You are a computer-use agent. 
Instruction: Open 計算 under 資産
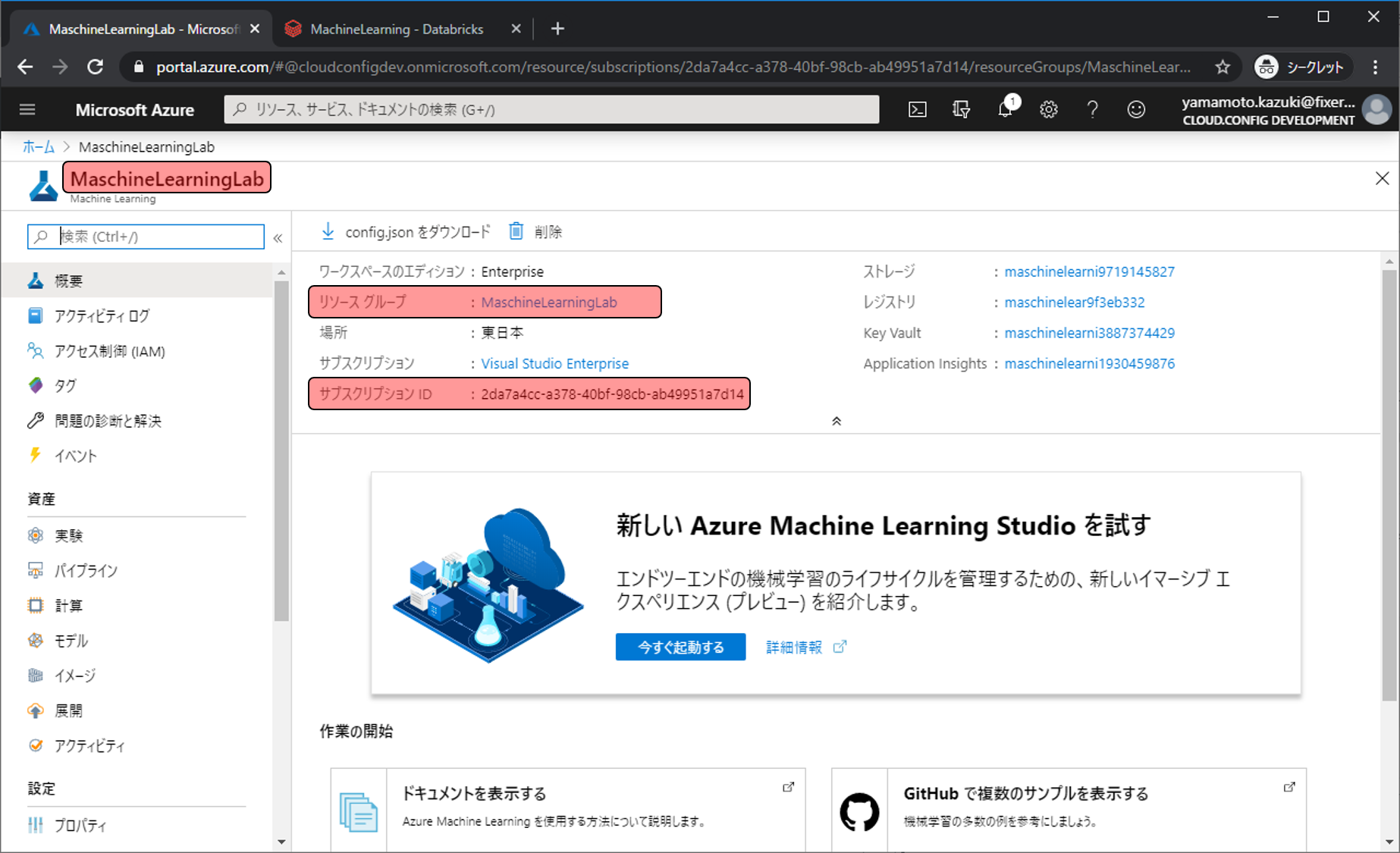(x=137, y=605)
